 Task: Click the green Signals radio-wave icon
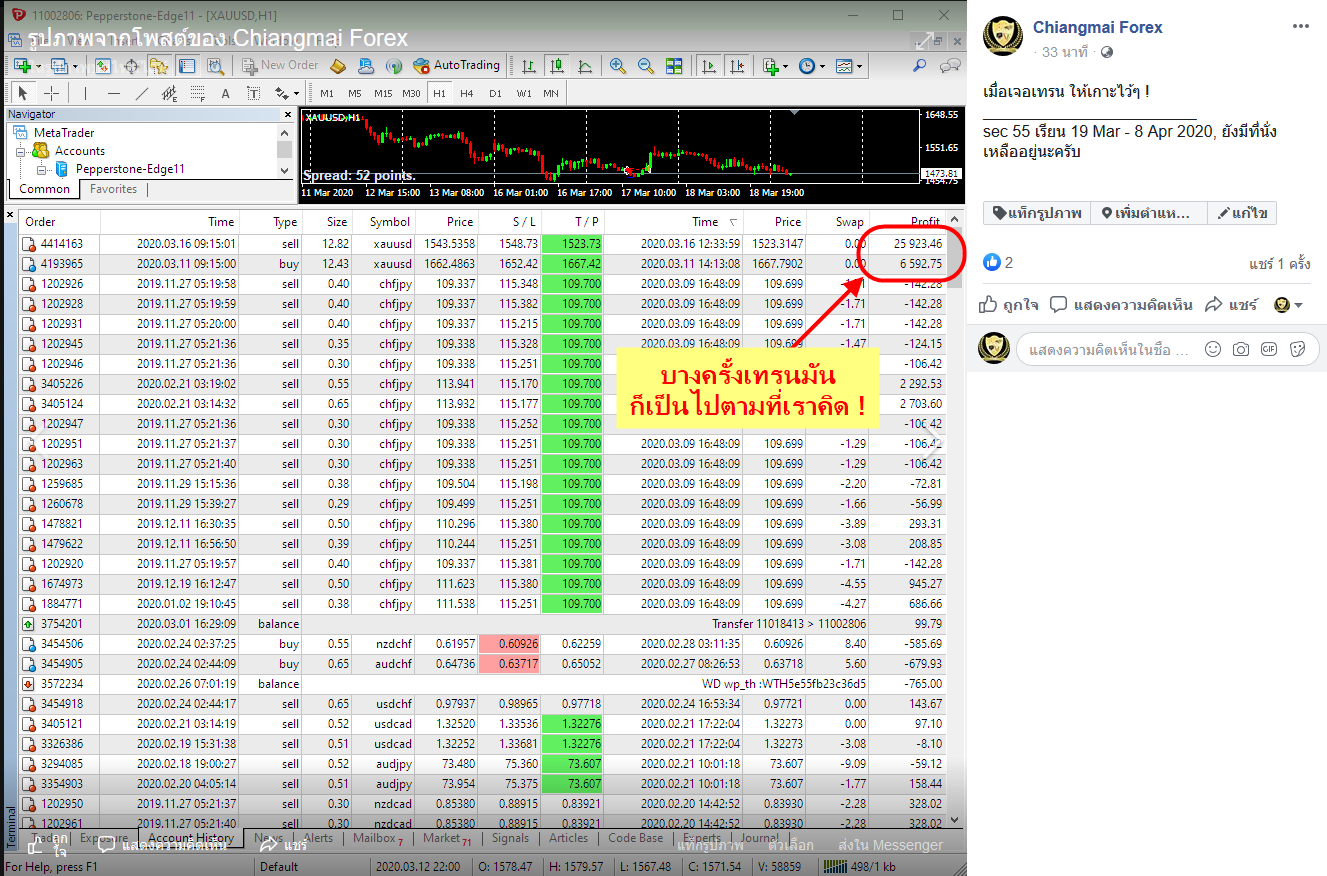tap(394, 66)
